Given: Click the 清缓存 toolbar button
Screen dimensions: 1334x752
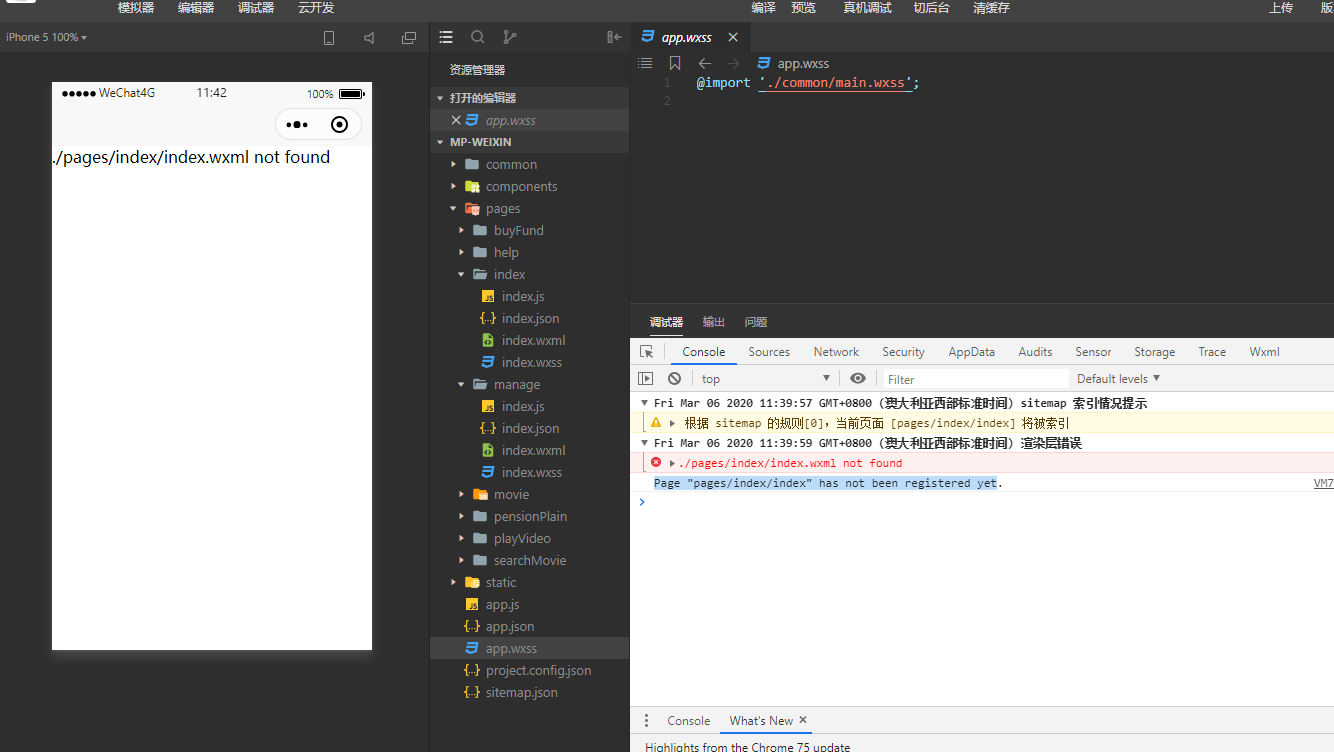Looking at the screenshot, I should [x=991, y=7].
